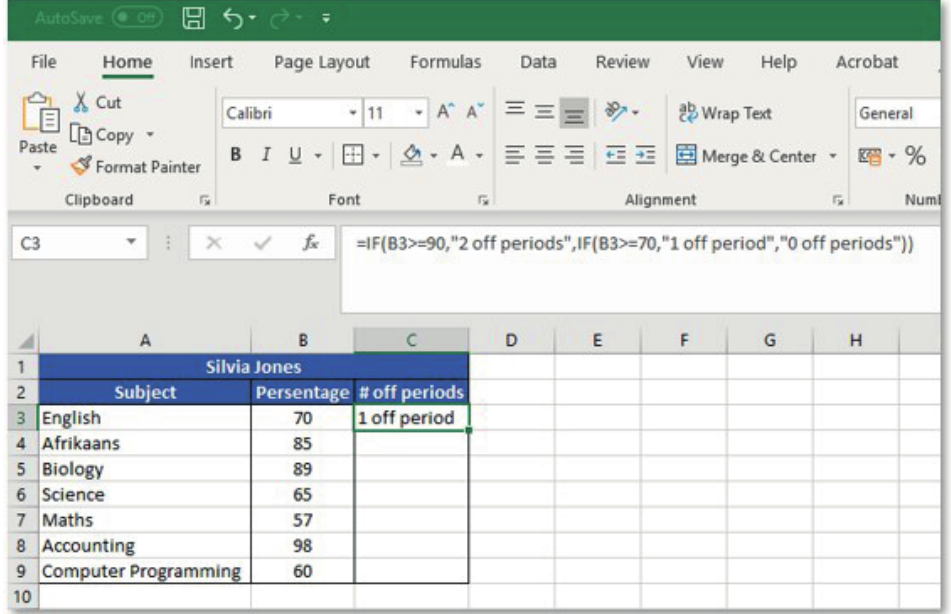Expand the Fill Color palette arrow
Screen dimensions: 951x614
point(433,156)
